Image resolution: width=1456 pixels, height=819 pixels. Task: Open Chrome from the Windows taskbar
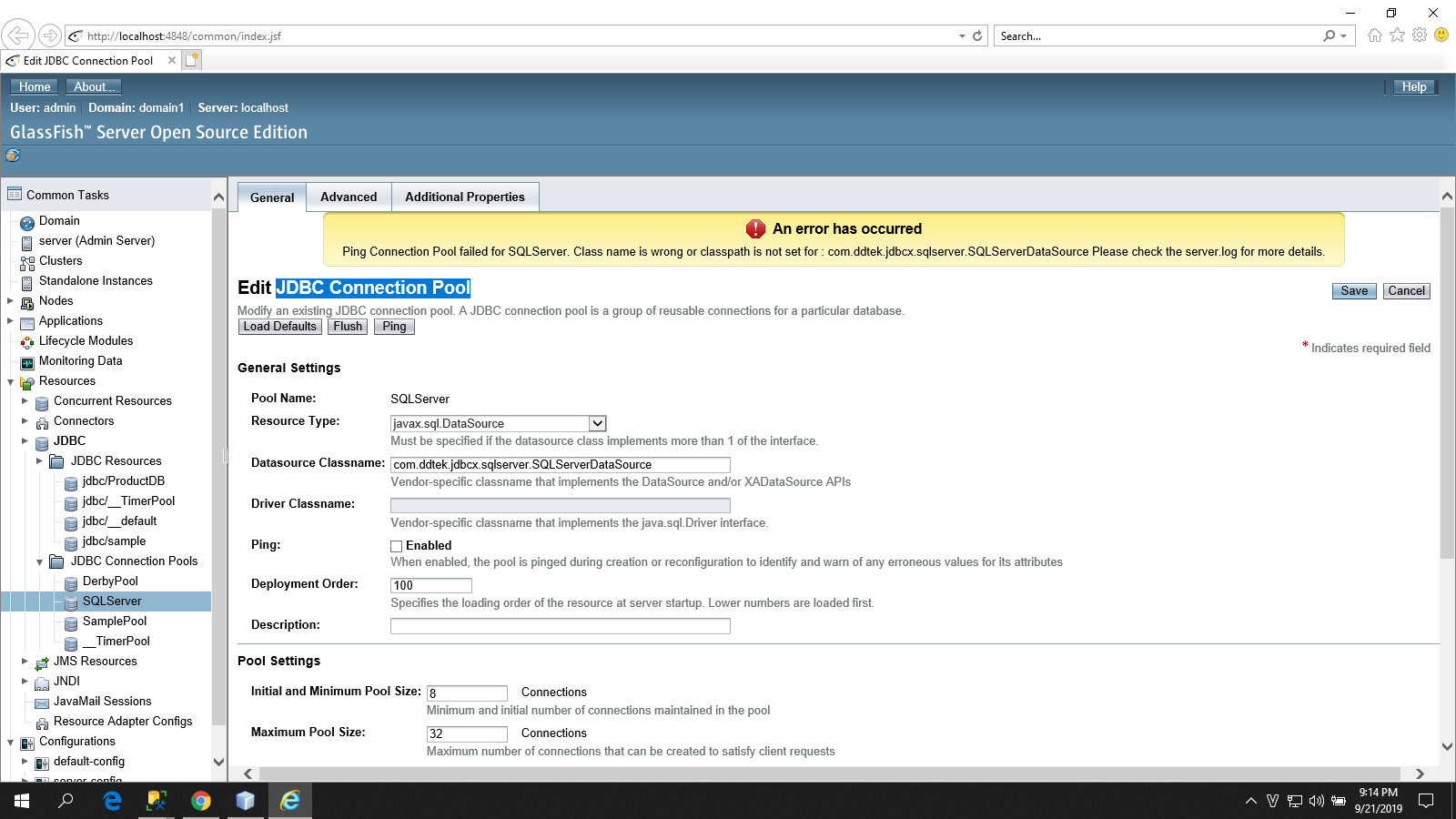tap(201, 801)
